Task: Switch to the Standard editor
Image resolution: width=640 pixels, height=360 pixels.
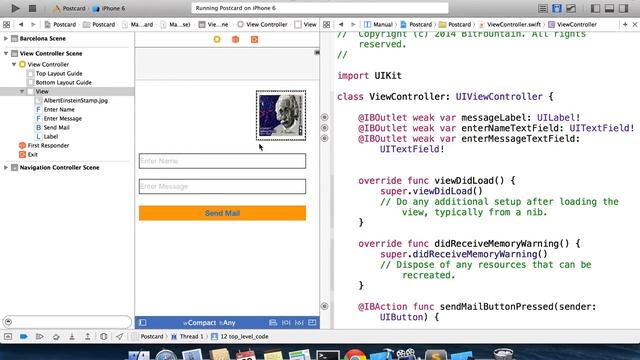Action: pyautogui.click(x=542, y=8)
